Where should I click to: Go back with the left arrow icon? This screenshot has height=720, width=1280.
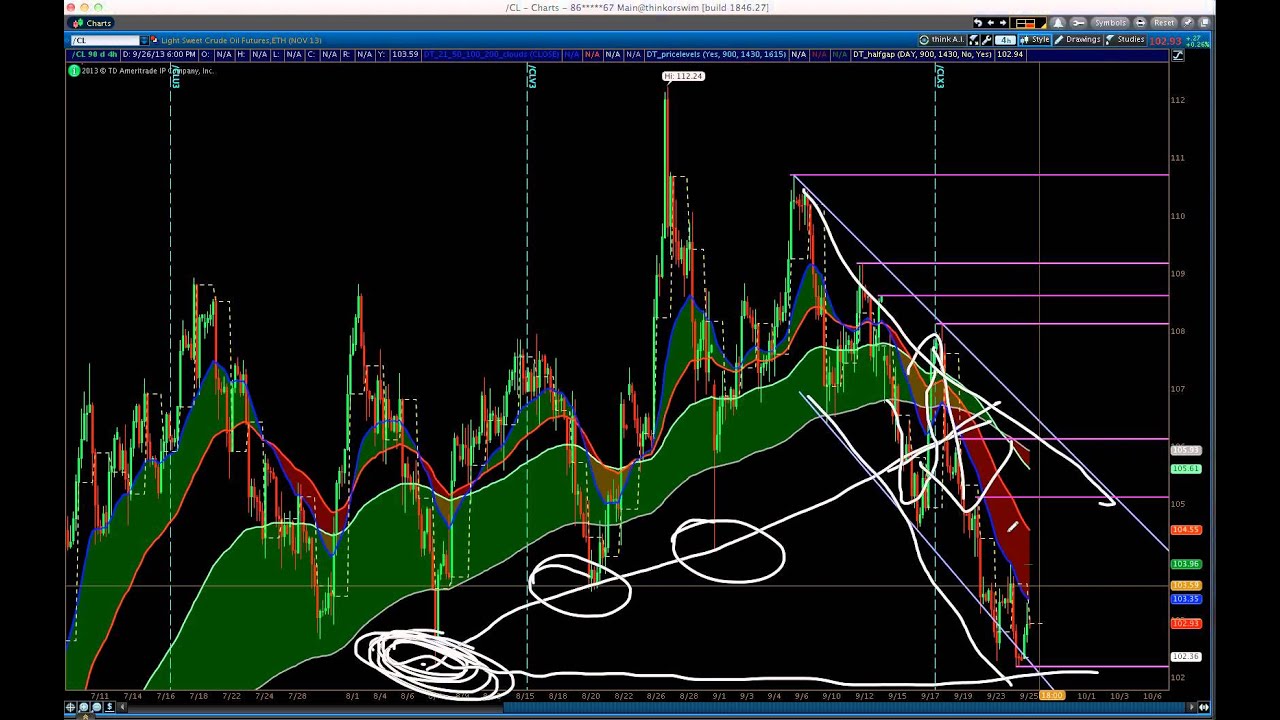point(991,23)
